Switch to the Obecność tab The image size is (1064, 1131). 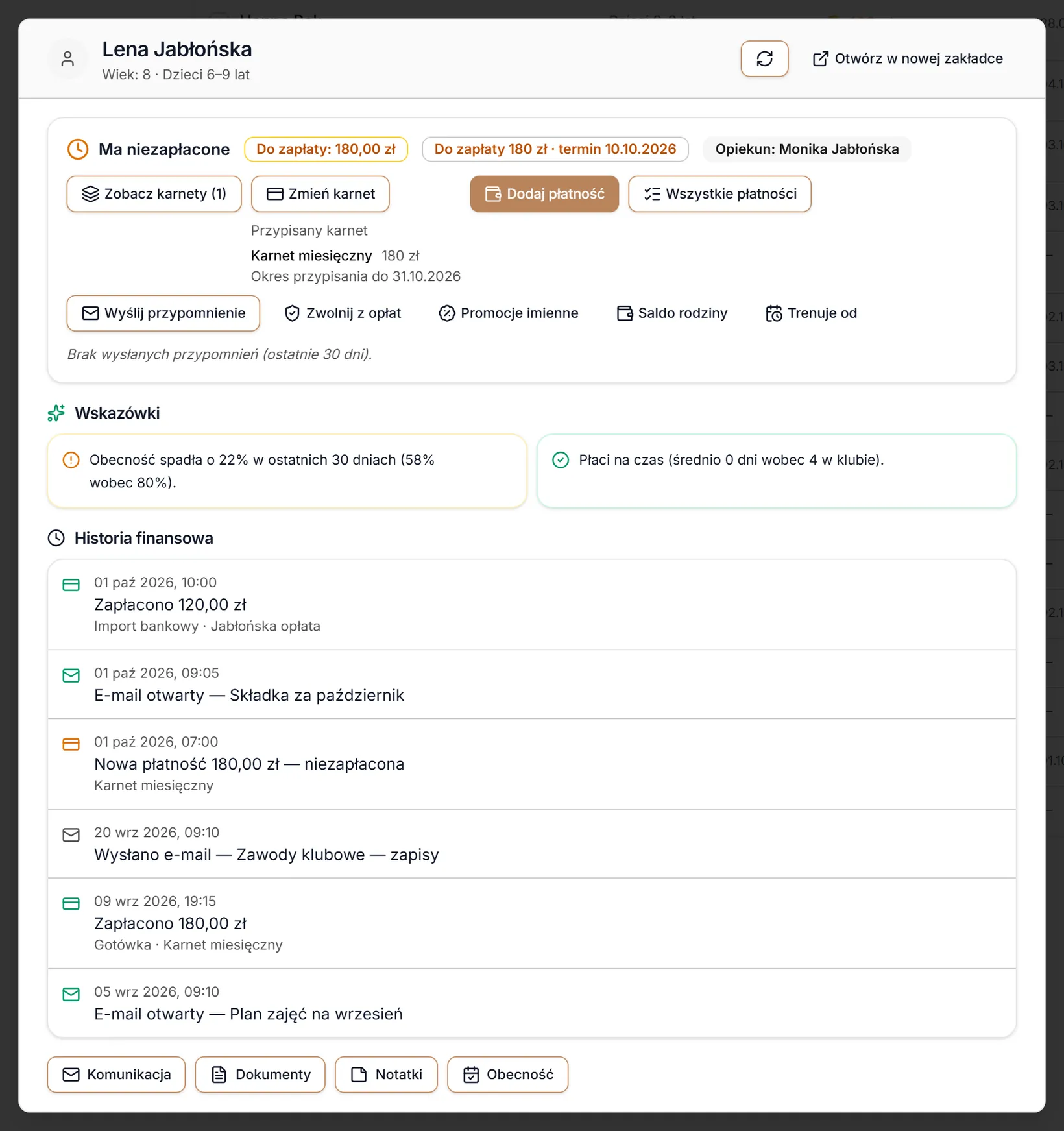tap(507, 1075)
